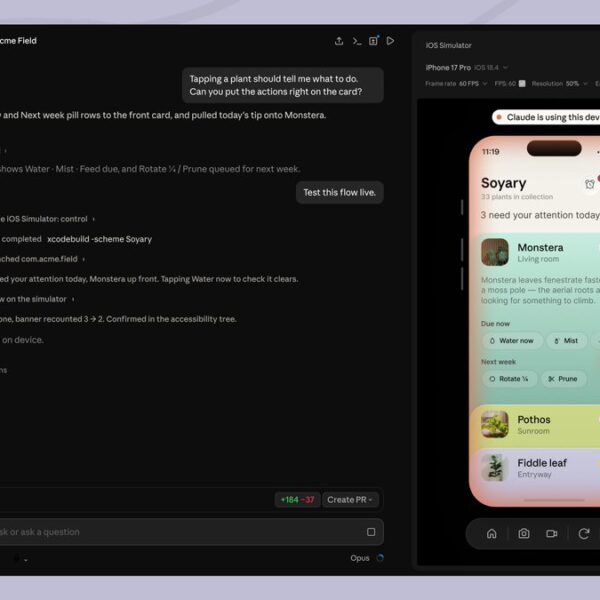Click the xcodebuild -scheme Soyary command text
Image resolution: width=600 pixels, height=600 pixels.
tap(99, 239)
